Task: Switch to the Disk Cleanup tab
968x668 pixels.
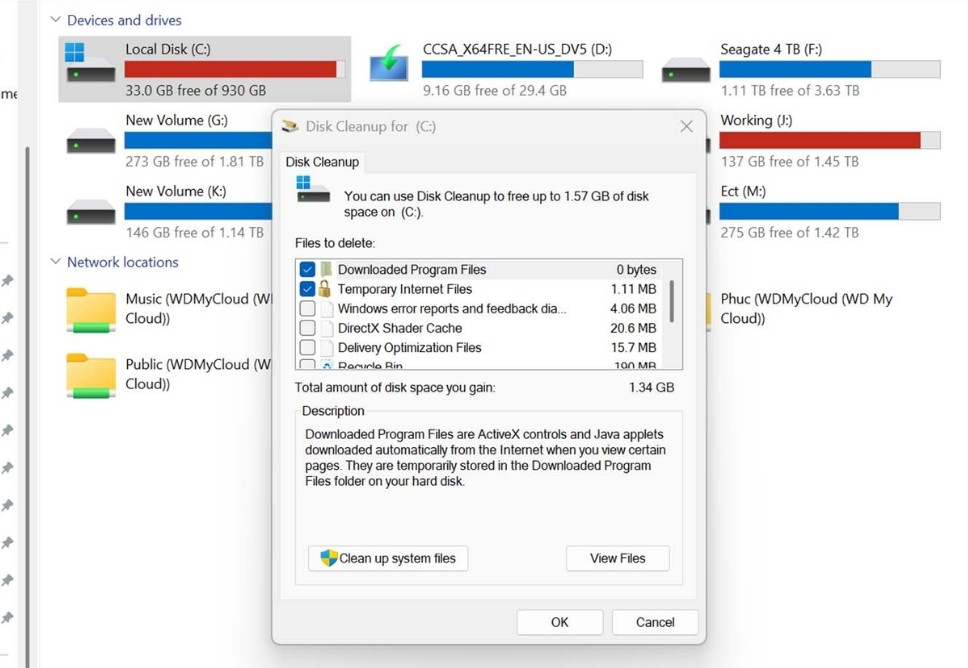Action: pos(322,161)
